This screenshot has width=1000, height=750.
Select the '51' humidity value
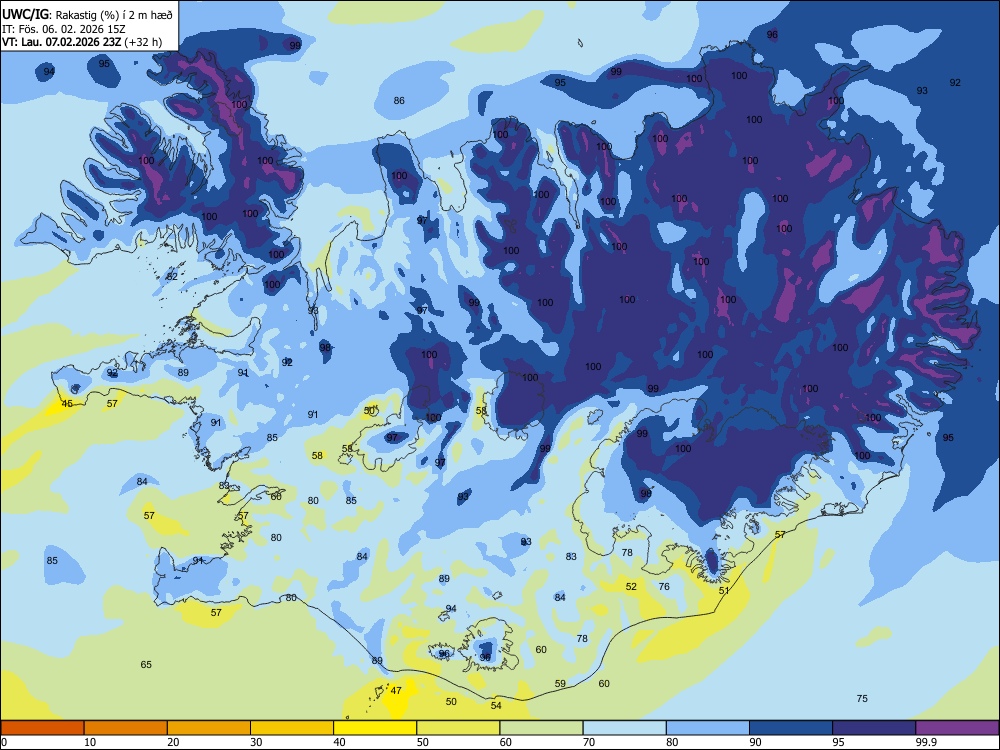tap(724, 591)
